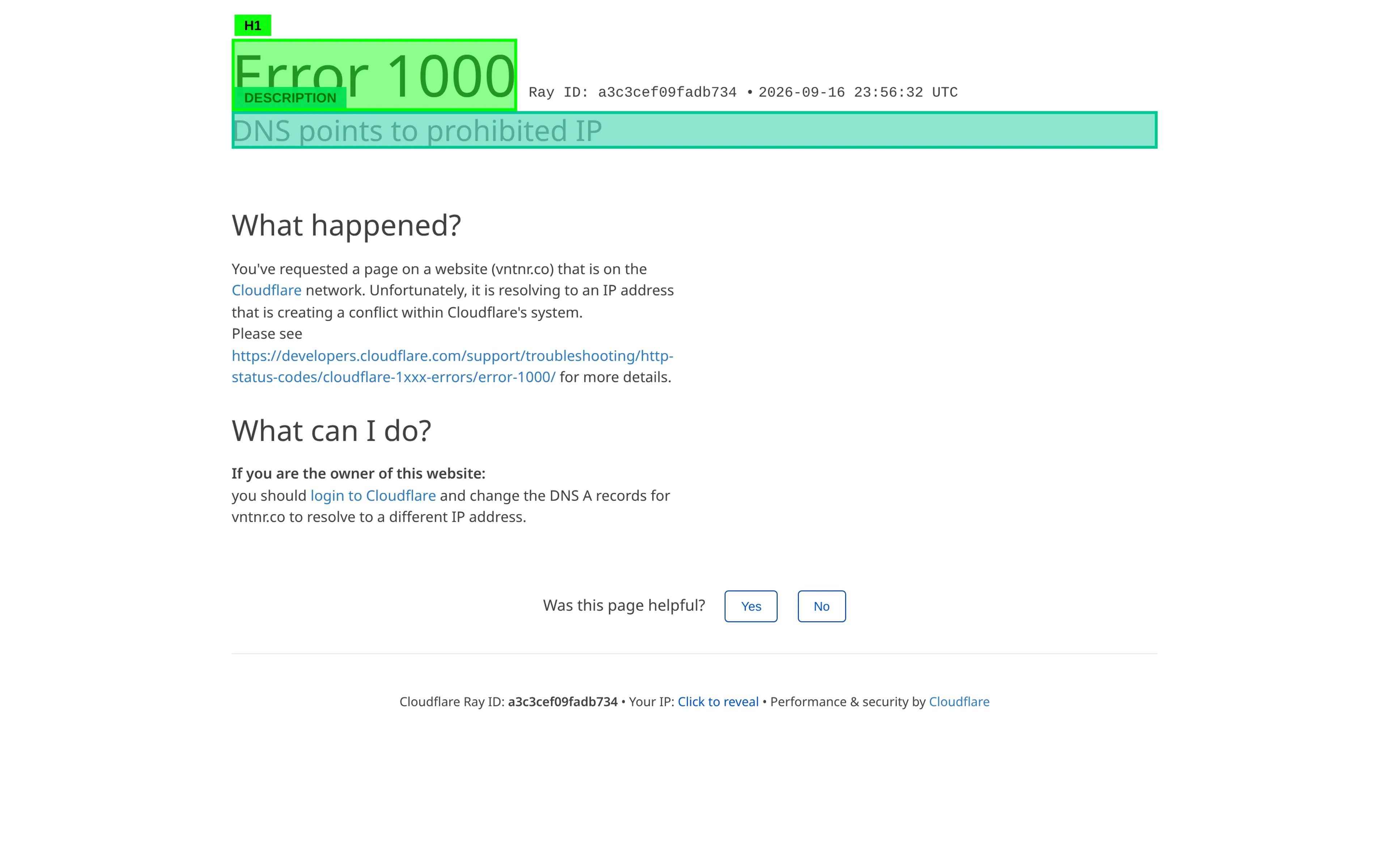
Task: Click the Yes helpful button
Action: pos(751,606)
